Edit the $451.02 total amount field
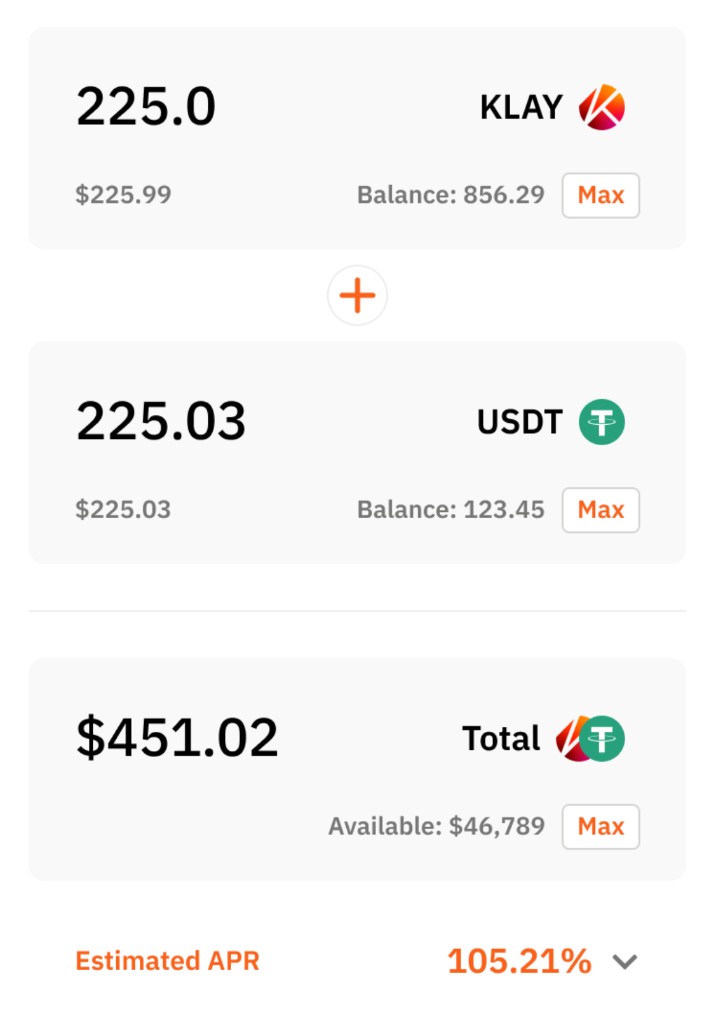The image size is (716, 1024). 177,738
